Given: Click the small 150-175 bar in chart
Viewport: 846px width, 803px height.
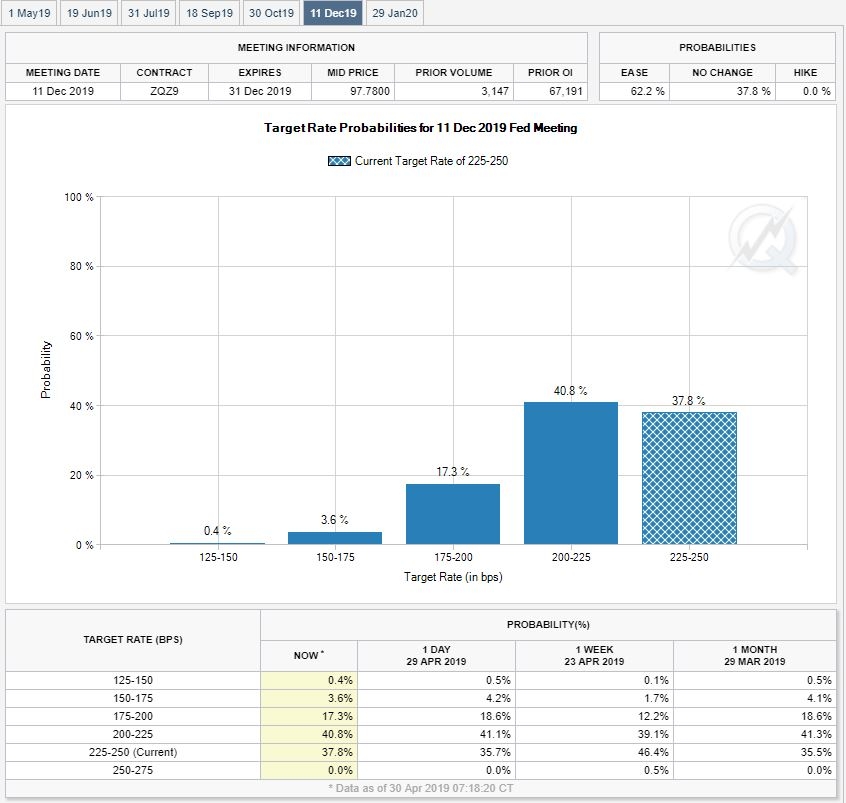Looking at the screenshot, I should coord(334,538).
